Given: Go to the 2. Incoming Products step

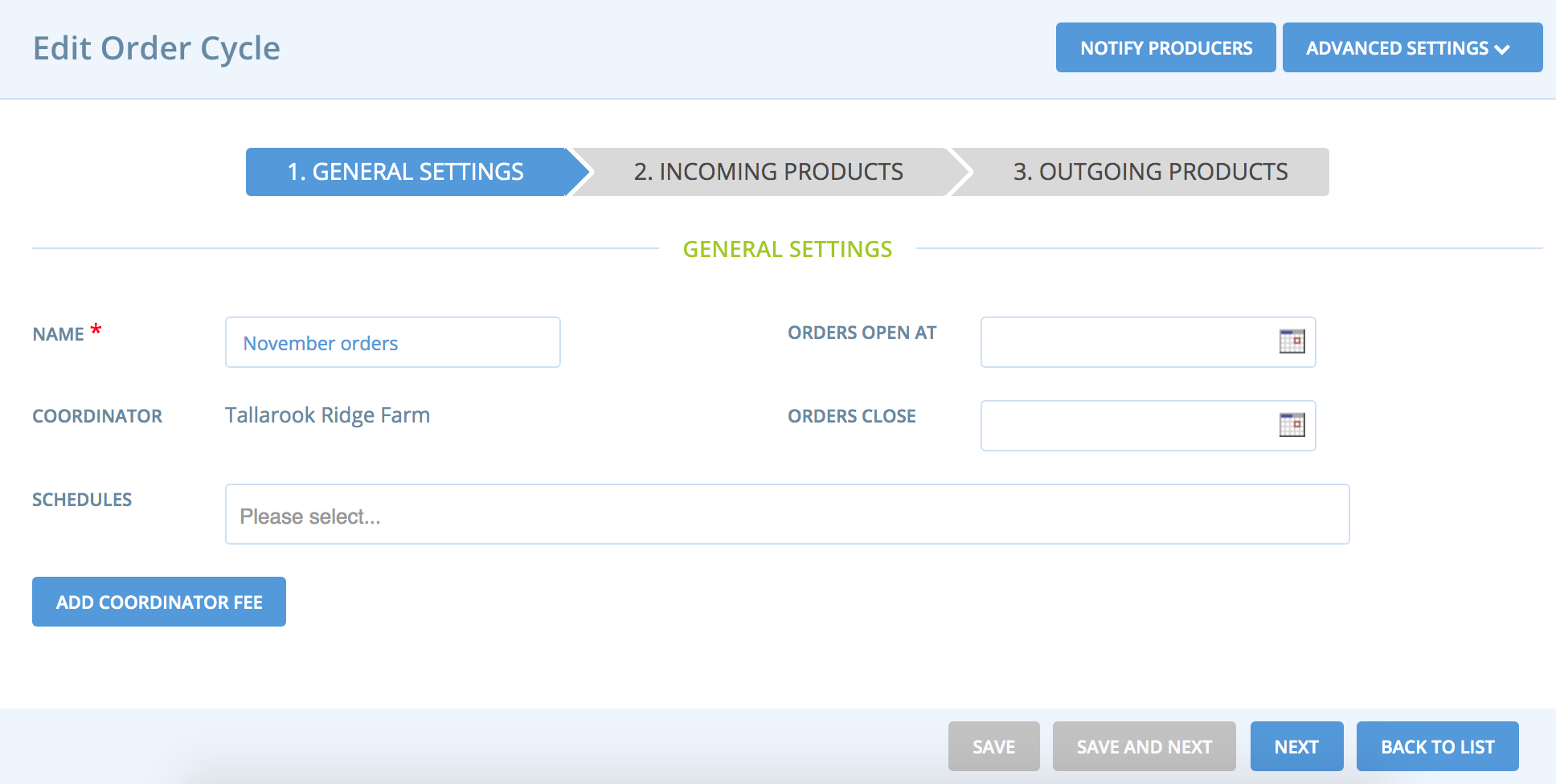Looking at the screenshot, I should (x=768, y=172).
